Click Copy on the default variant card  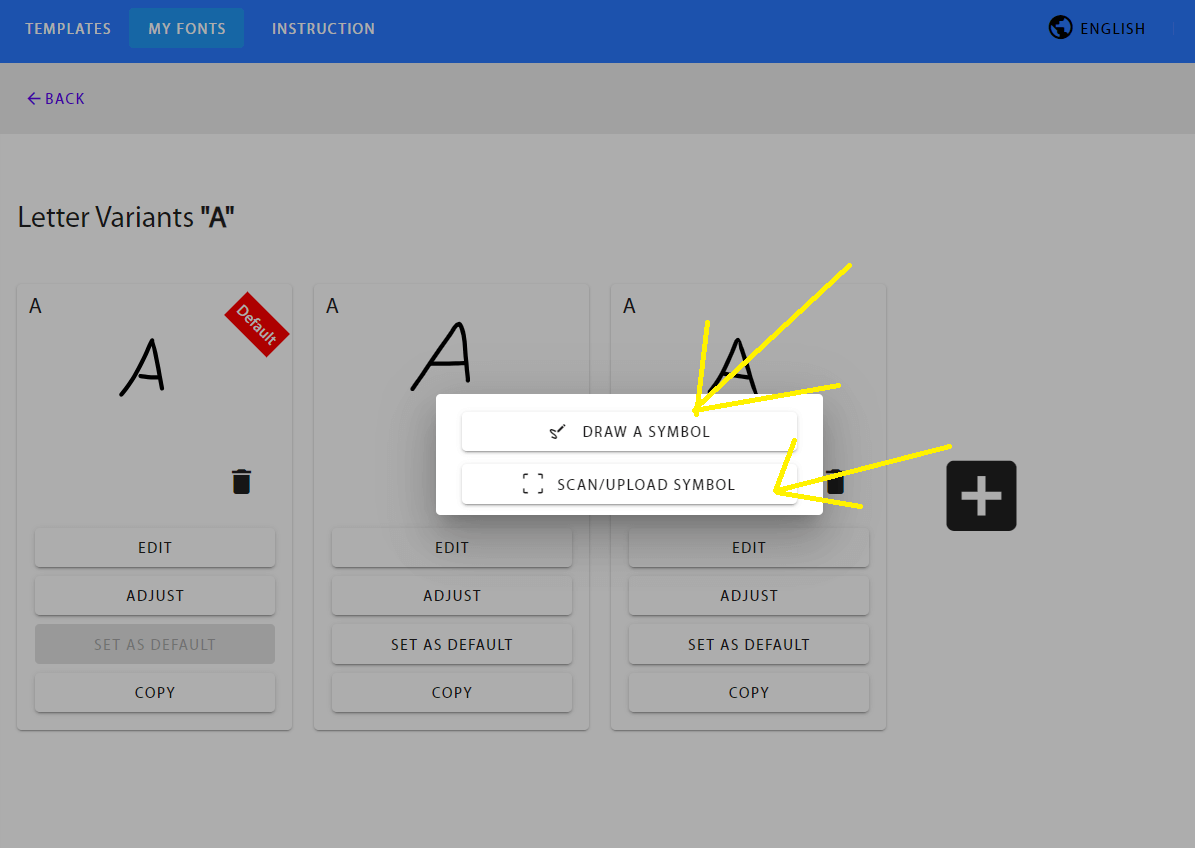155,693
